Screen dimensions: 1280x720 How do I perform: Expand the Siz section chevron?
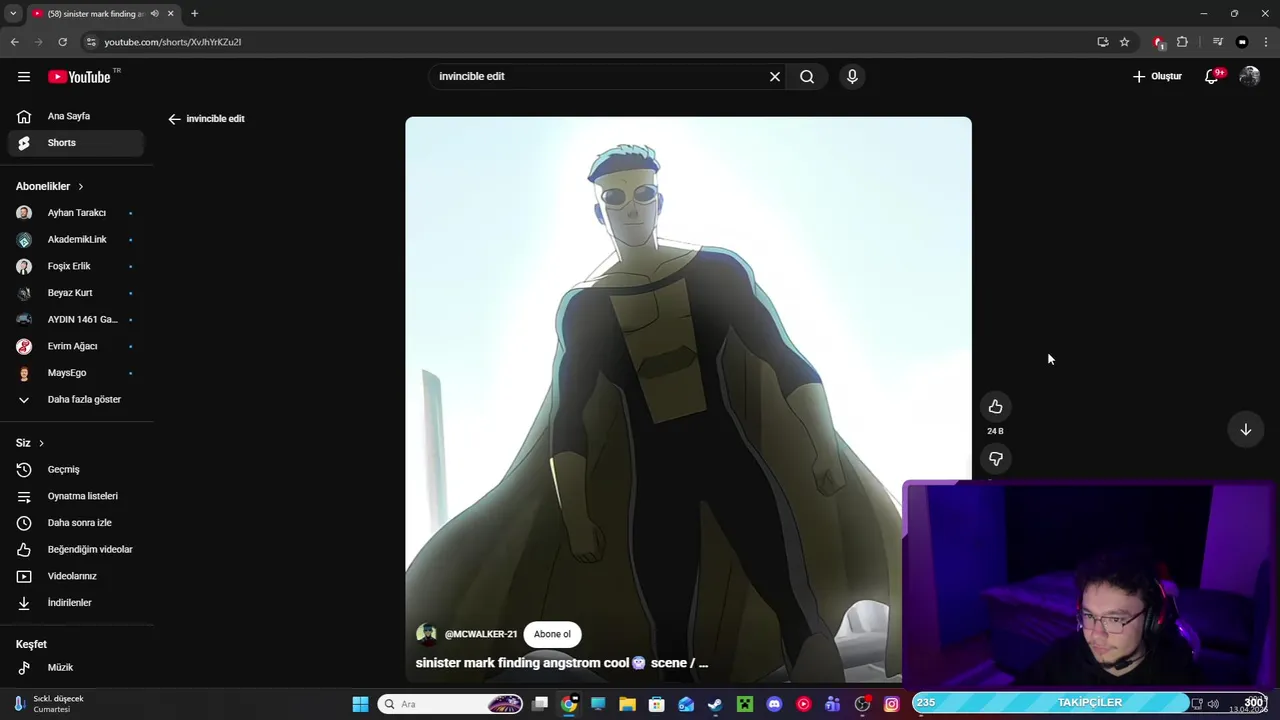(x=41, y=443)
